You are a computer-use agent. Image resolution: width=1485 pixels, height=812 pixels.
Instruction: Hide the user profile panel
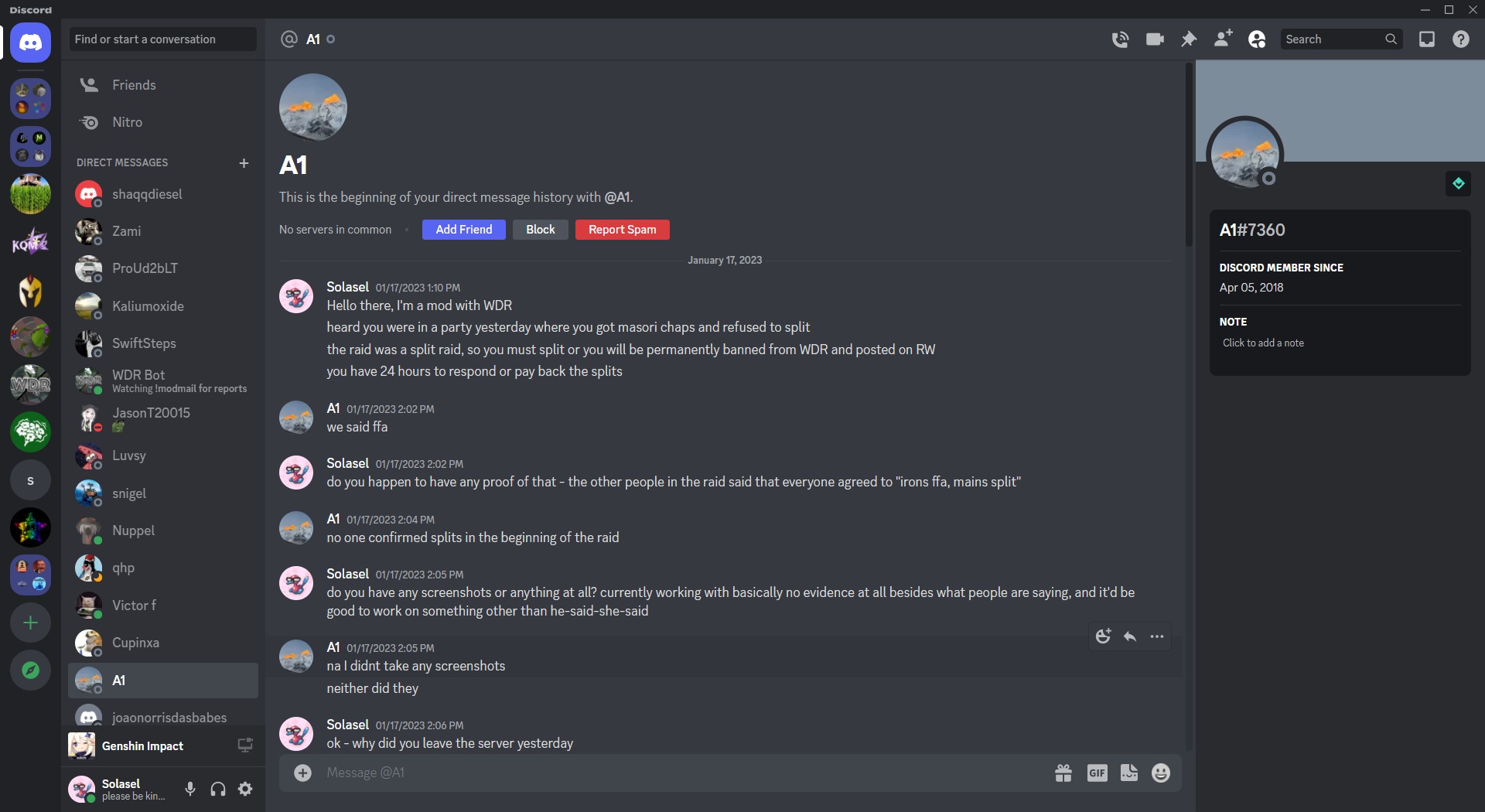coord(1257,39)
